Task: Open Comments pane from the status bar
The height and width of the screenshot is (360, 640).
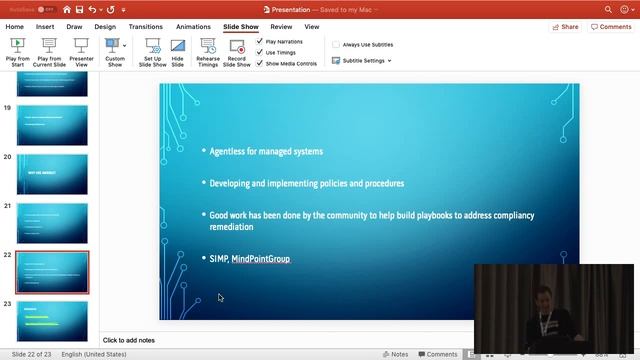Action: [x=438, y=354]
